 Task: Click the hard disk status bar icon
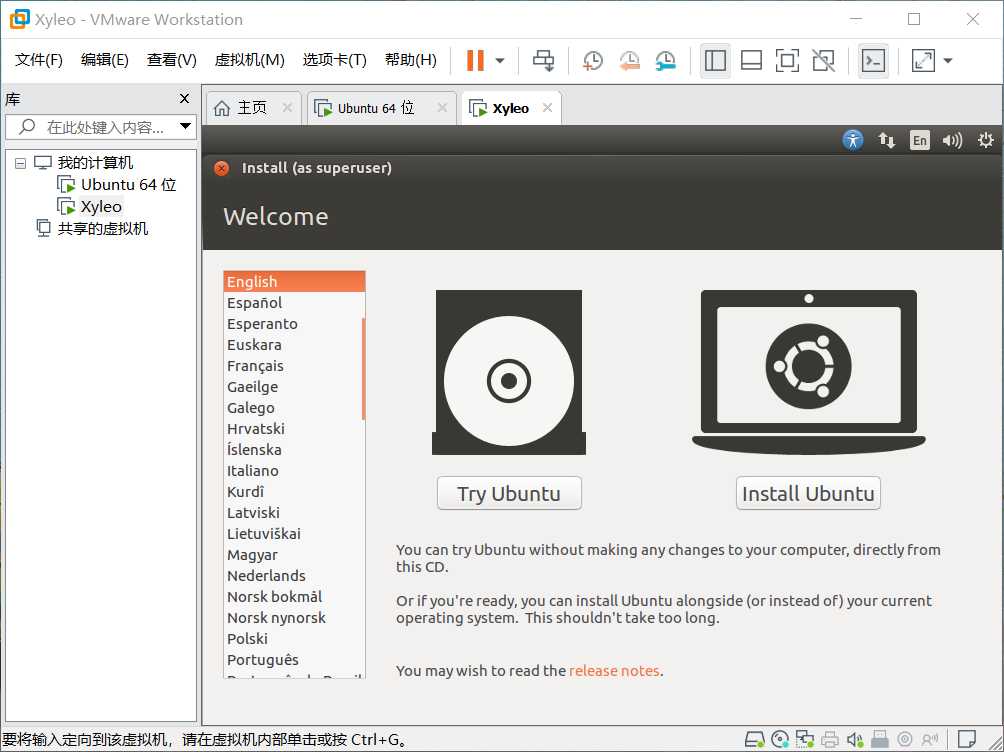click(755, 740)
